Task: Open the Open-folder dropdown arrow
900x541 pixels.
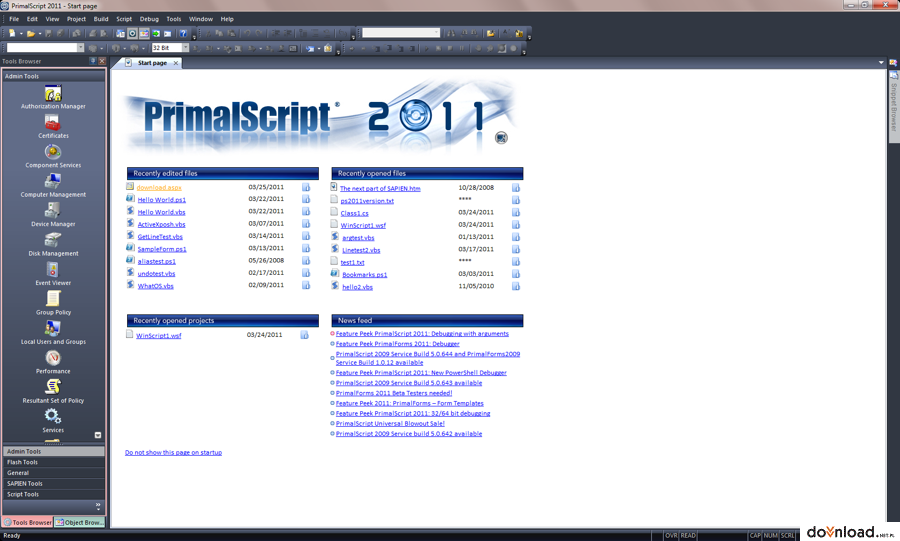Action: coord(40,33)
